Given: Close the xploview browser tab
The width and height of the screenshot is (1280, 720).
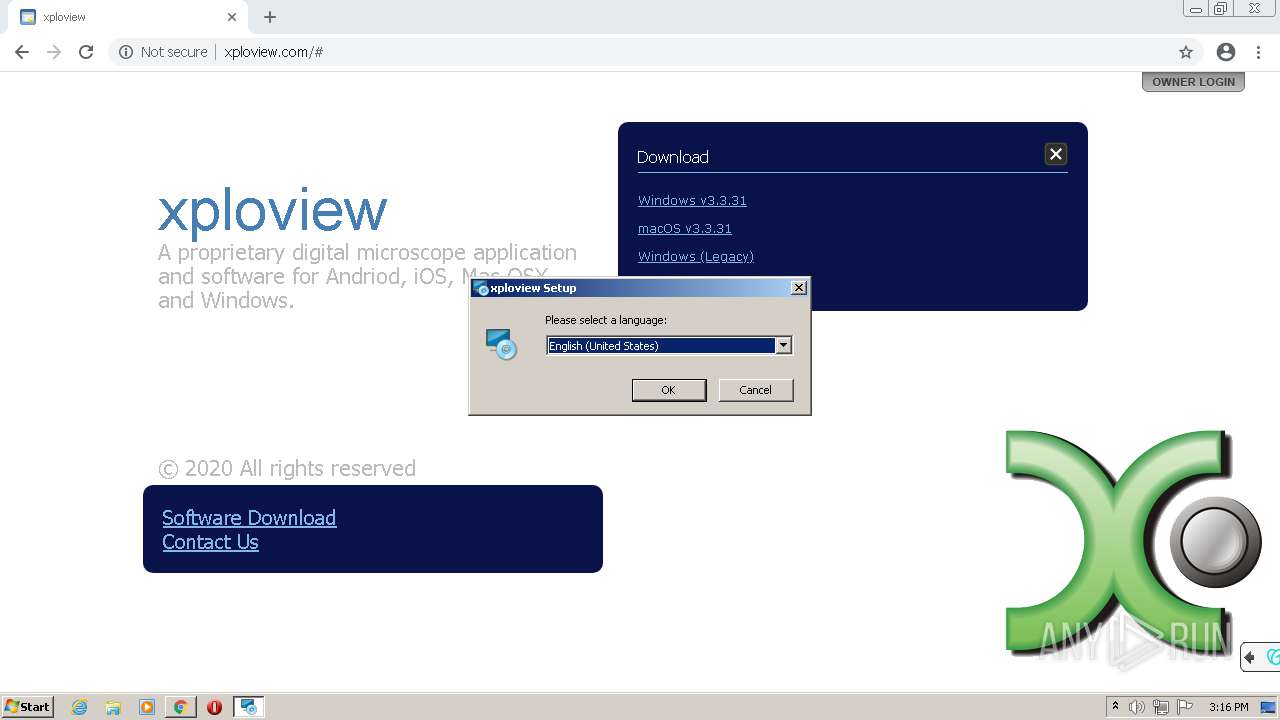Looking at the screenshot, I should point(232,17).
